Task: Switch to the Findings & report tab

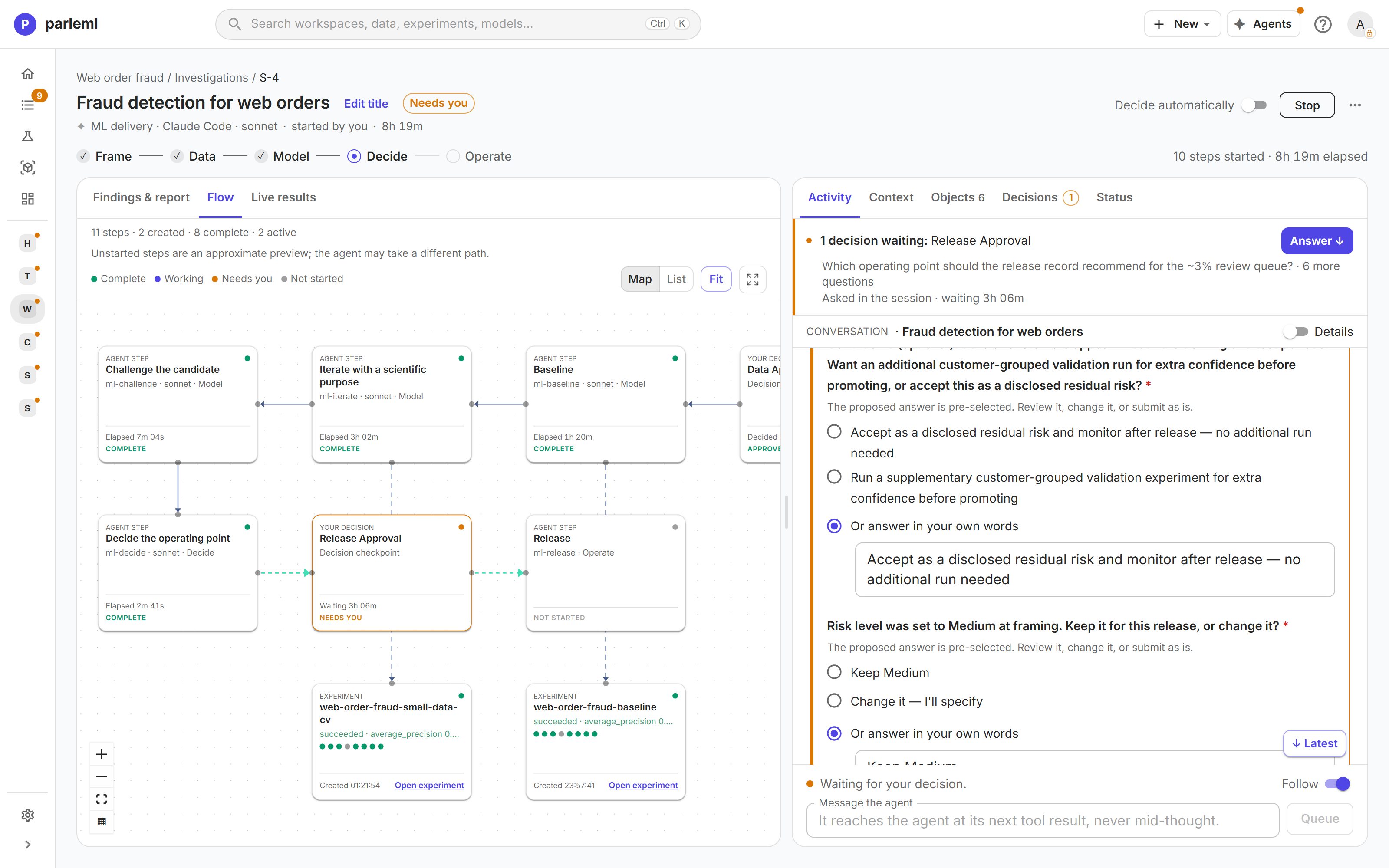Action: [x=141, y=197]
